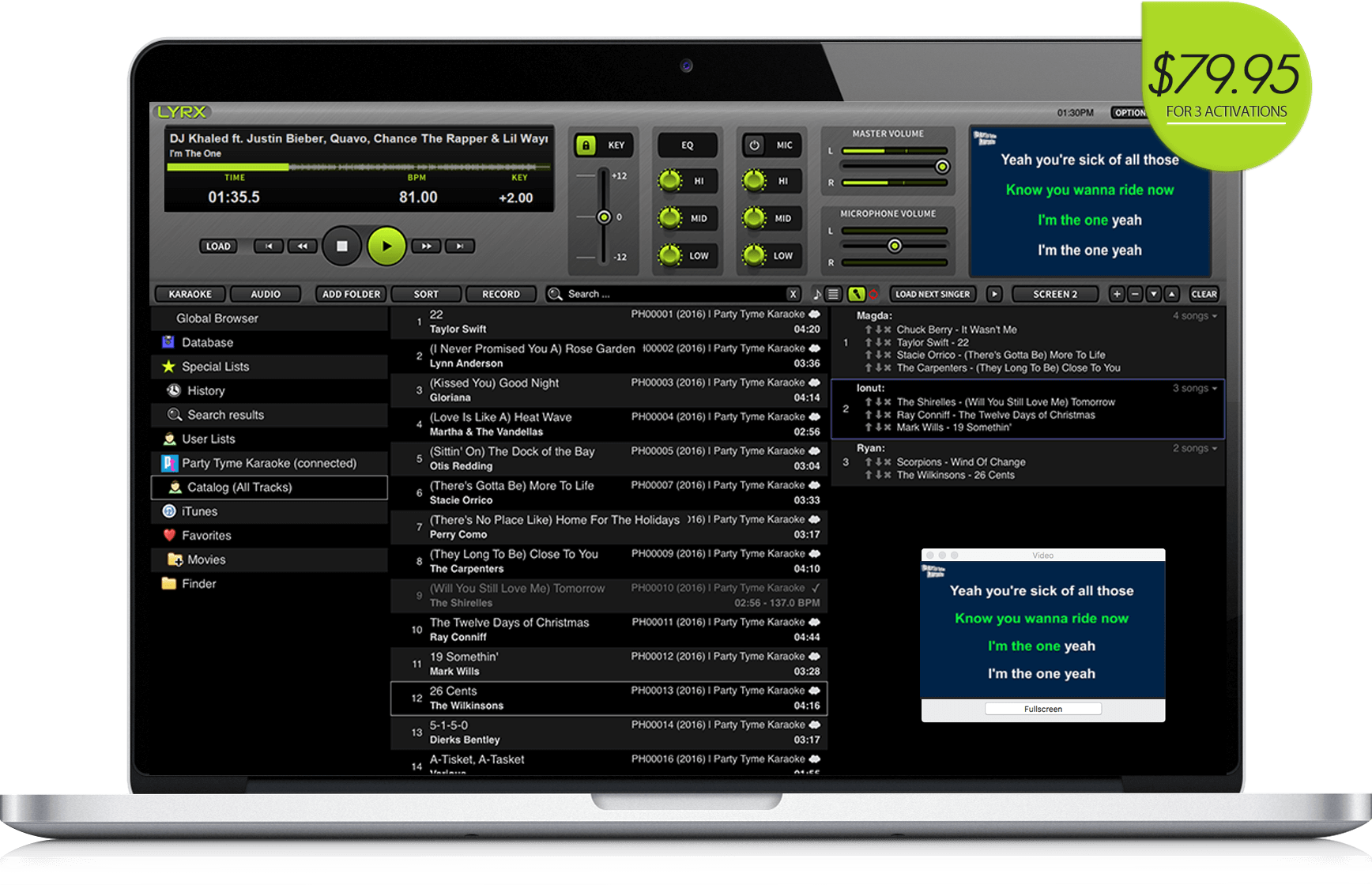Viewport: 1372px width, 885px height.
Task: Click the EQ LOW knob
Action: (670, 255)
